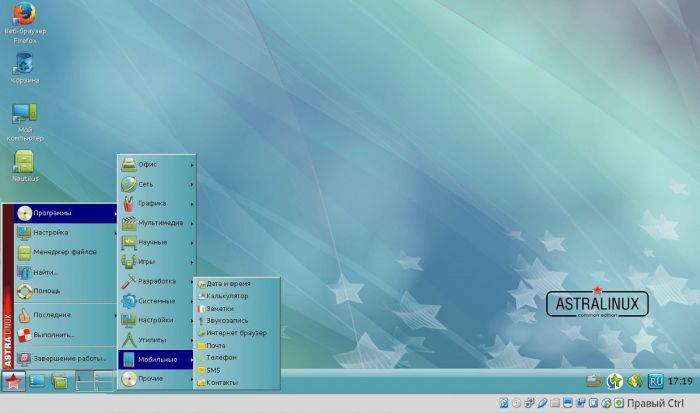Screen dimensions: 700x413
Task: Open SMS in the Мобильные submenu
Action: tap(237, 370)
